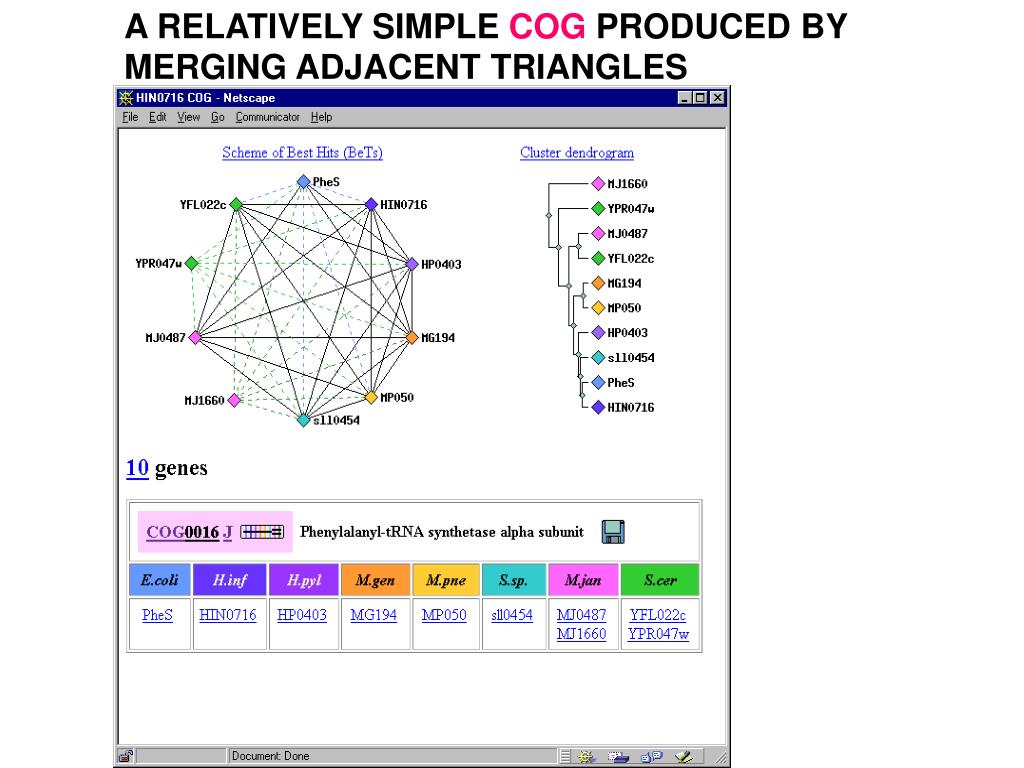Click the PheS diamond in the dendrogram
1024x768 pixels.
pyautogui.click(x=598, y=383)
